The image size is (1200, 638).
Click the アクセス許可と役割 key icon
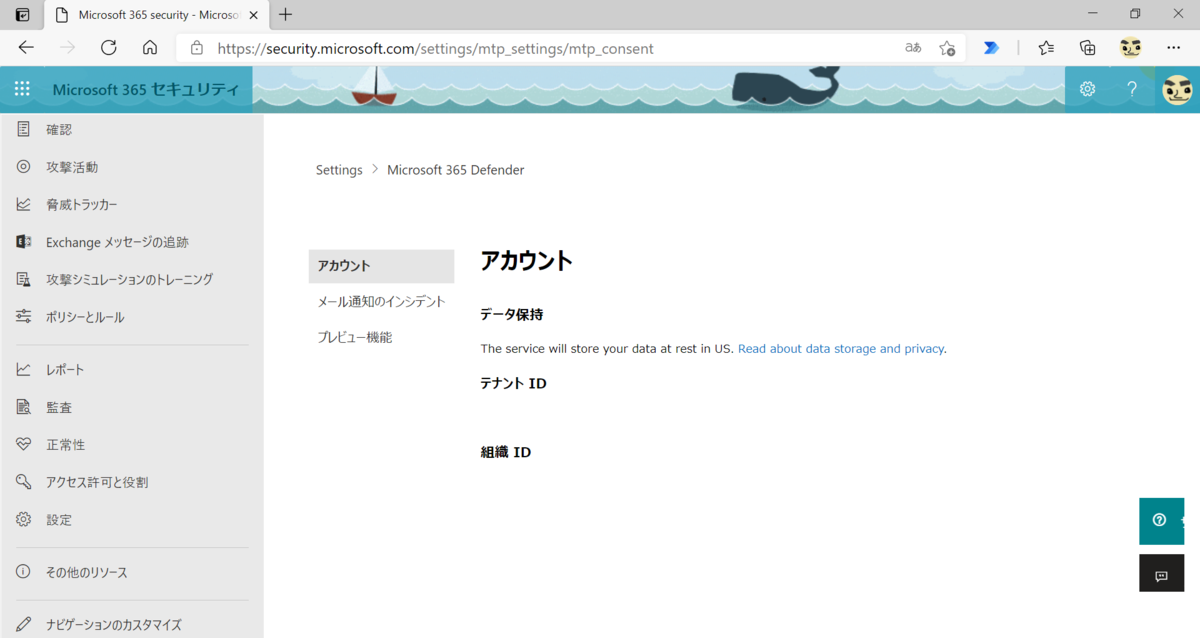click(x=24, y=482)
